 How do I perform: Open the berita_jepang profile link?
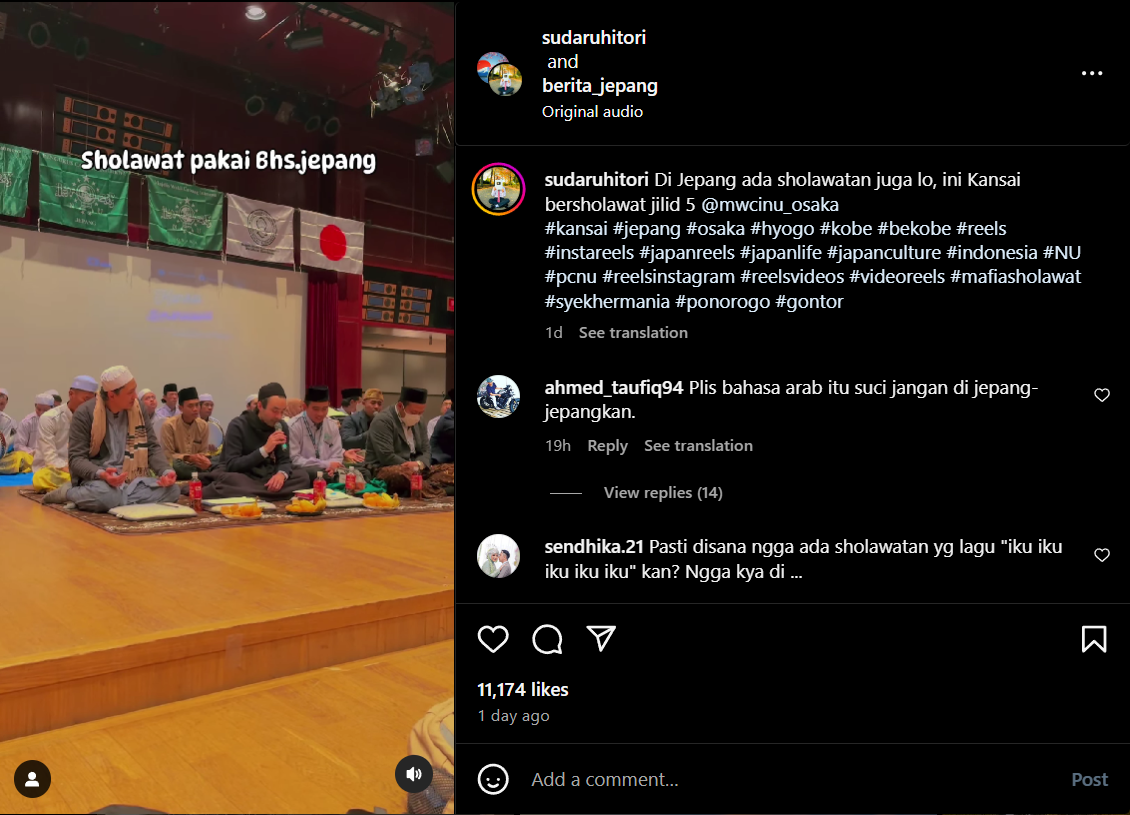600,85
